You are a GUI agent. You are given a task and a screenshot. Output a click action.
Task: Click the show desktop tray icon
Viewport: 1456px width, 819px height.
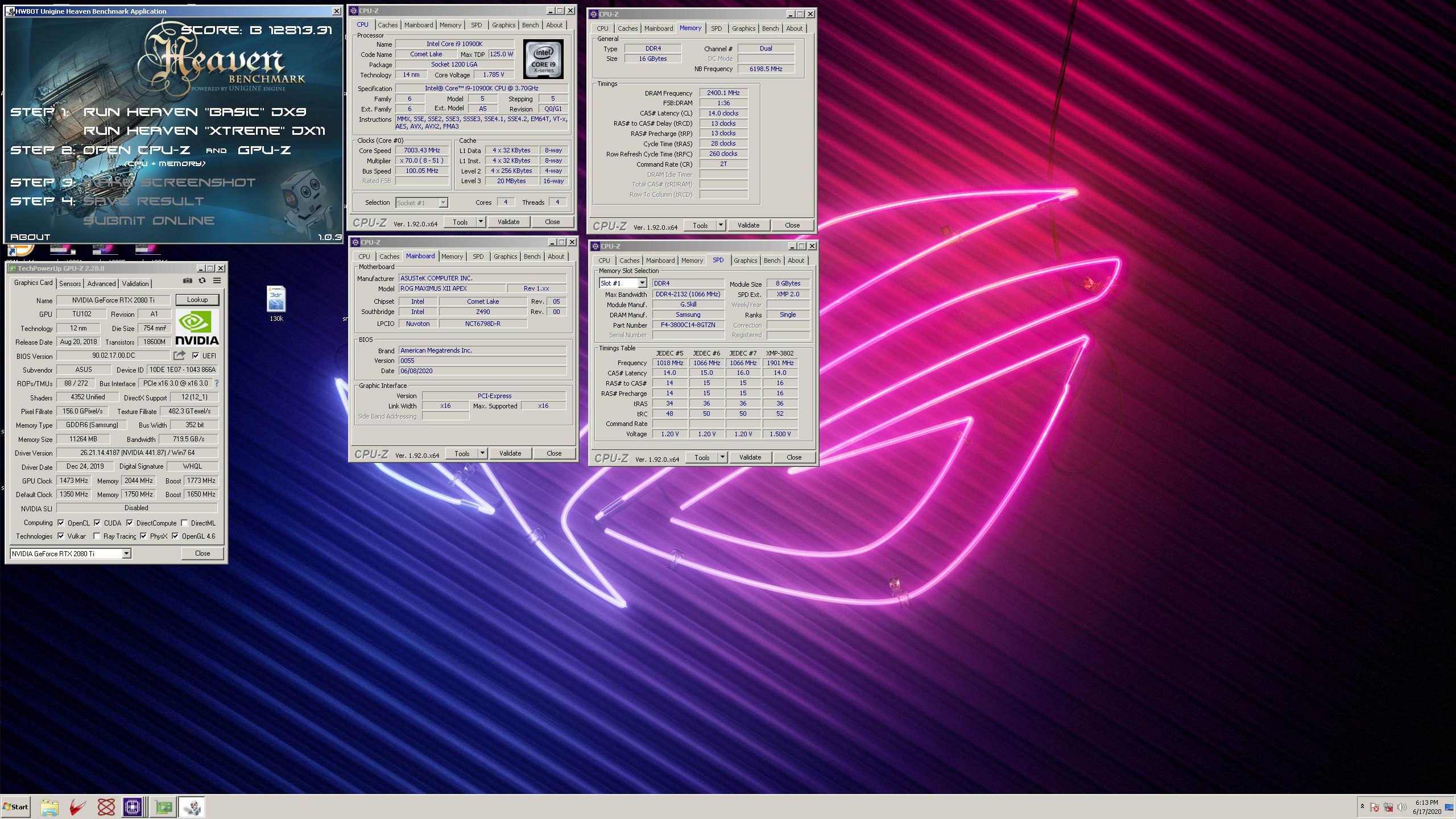click(1449, 807)
